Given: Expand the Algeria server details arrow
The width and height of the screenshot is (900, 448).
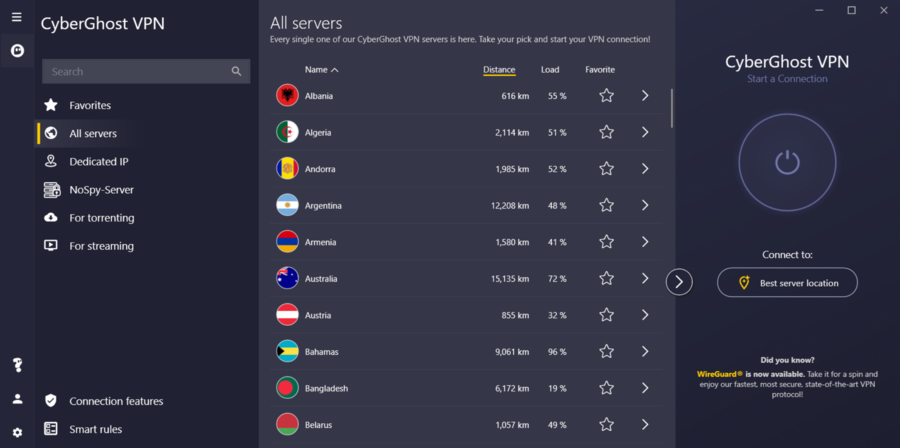Looking at the screenshot, I should (645, 132).
